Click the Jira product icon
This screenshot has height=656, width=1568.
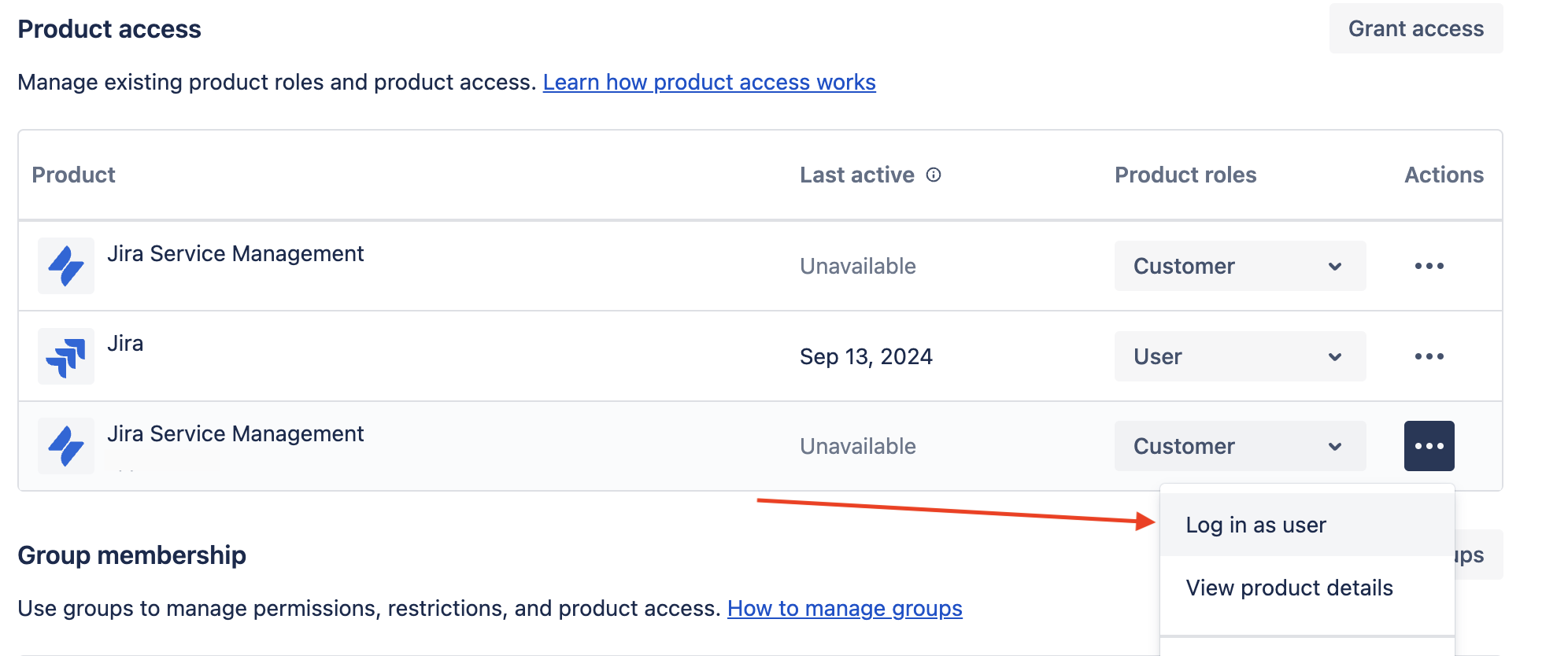tap(66, 356)
